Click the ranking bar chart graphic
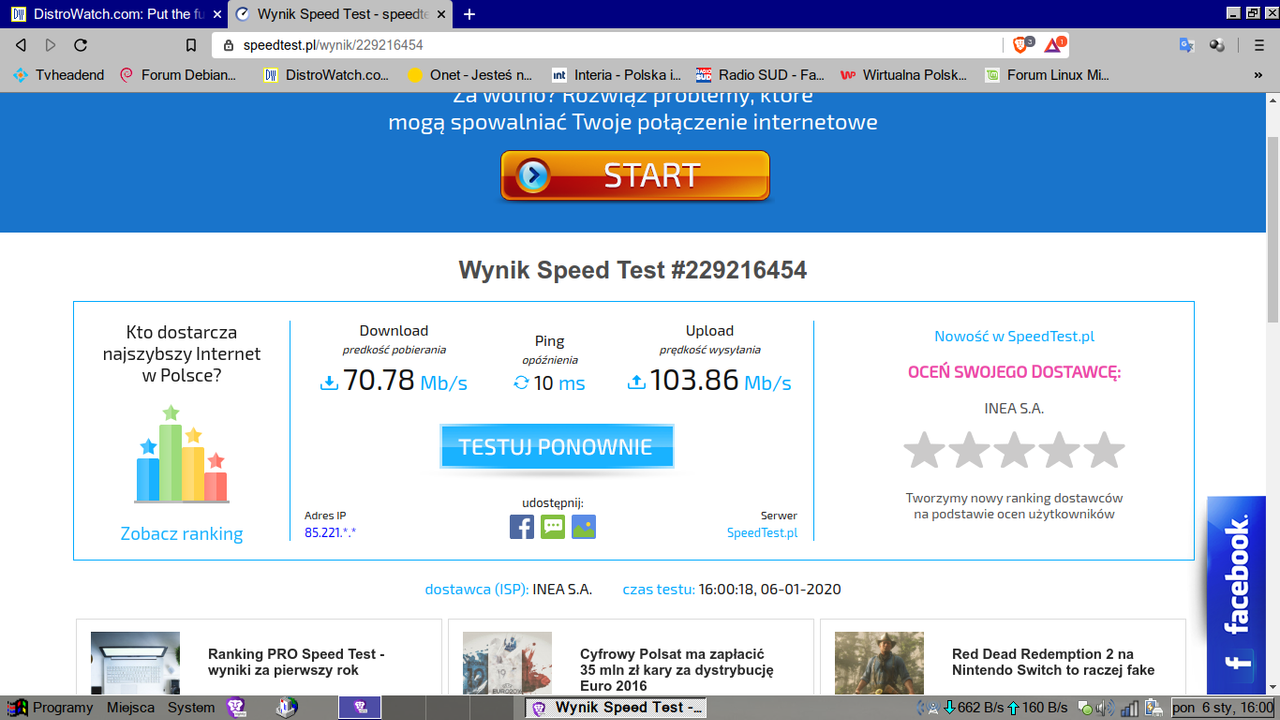1280x720 pixels. [181, 455]
